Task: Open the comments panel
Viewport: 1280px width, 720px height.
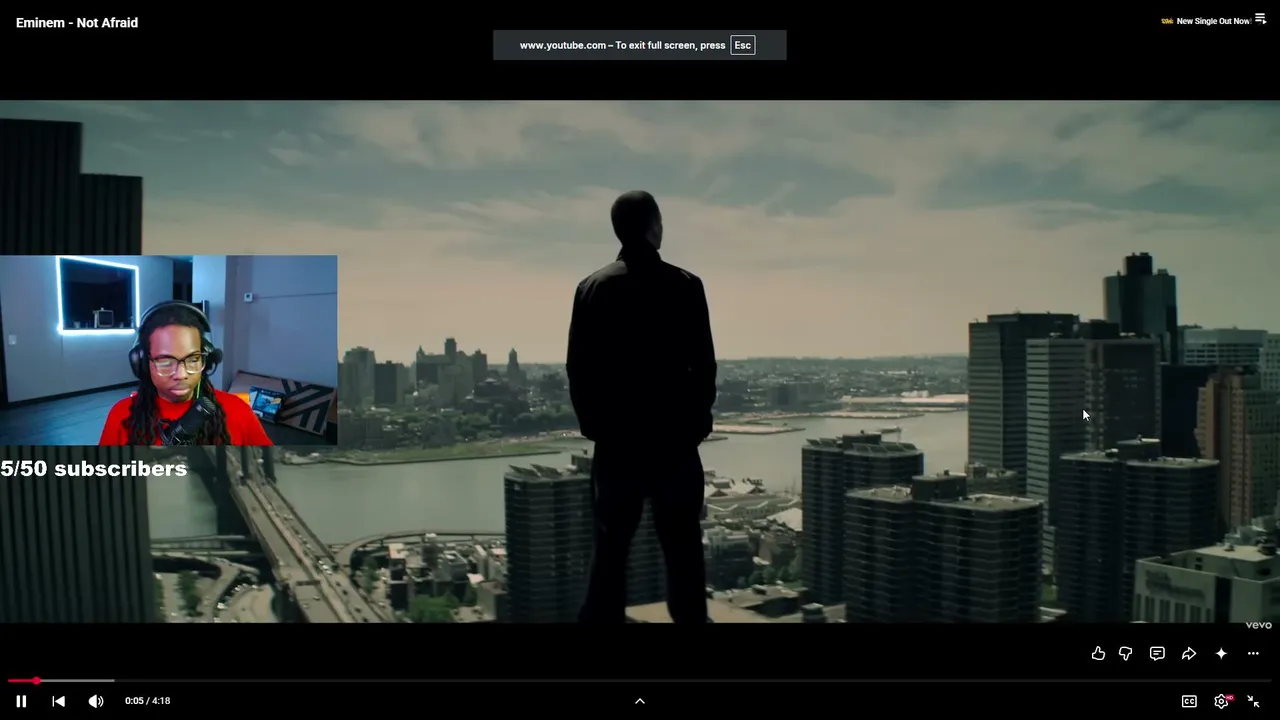Action: 1157,653
